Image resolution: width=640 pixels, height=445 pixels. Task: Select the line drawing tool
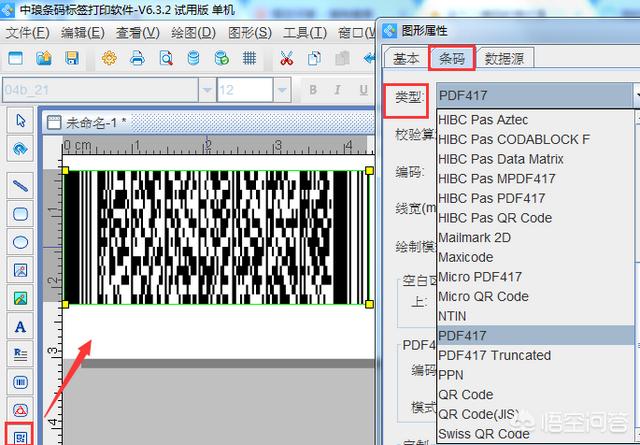(x=20, y=186)
